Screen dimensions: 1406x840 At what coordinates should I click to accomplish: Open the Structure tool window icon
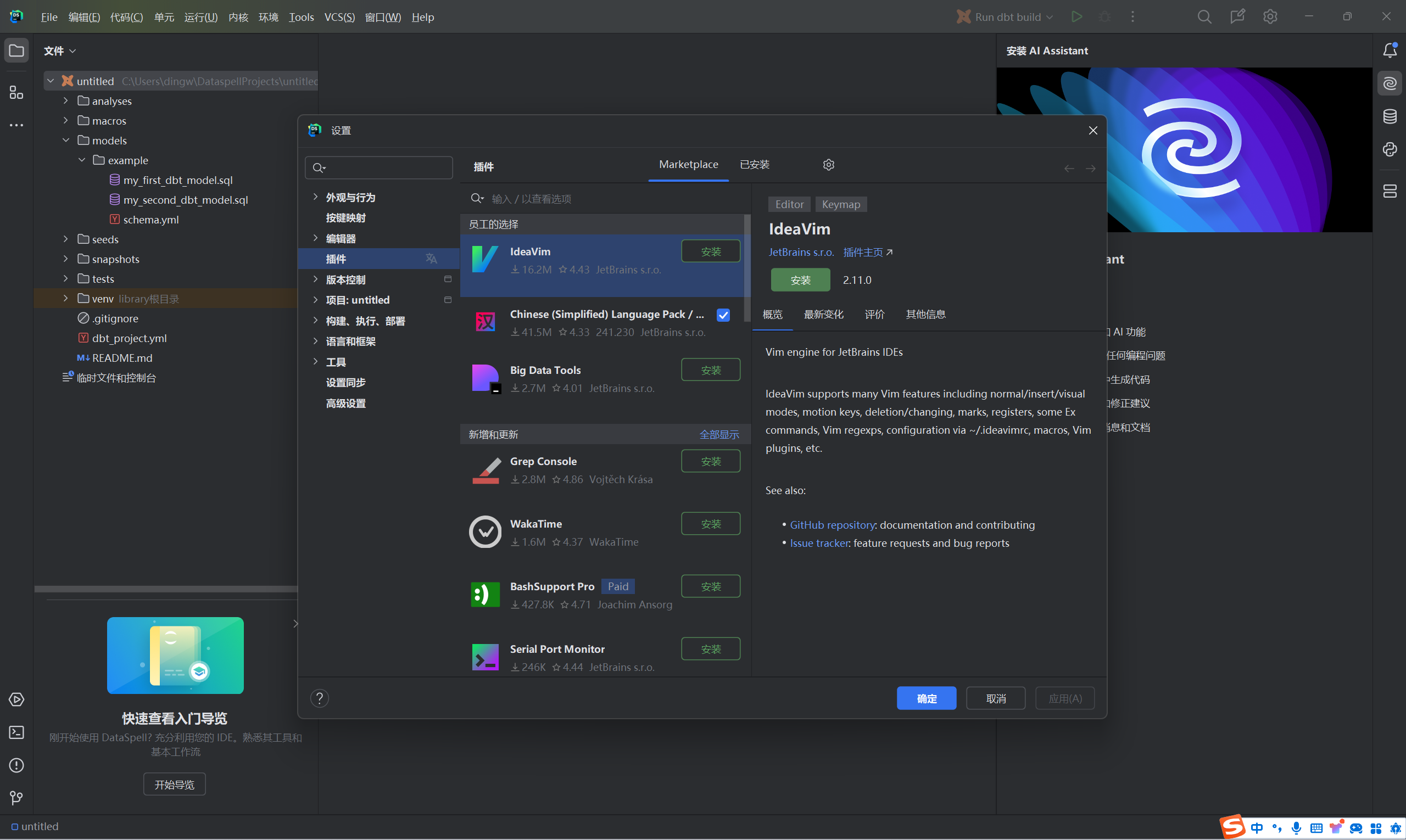tap(16, 92)
